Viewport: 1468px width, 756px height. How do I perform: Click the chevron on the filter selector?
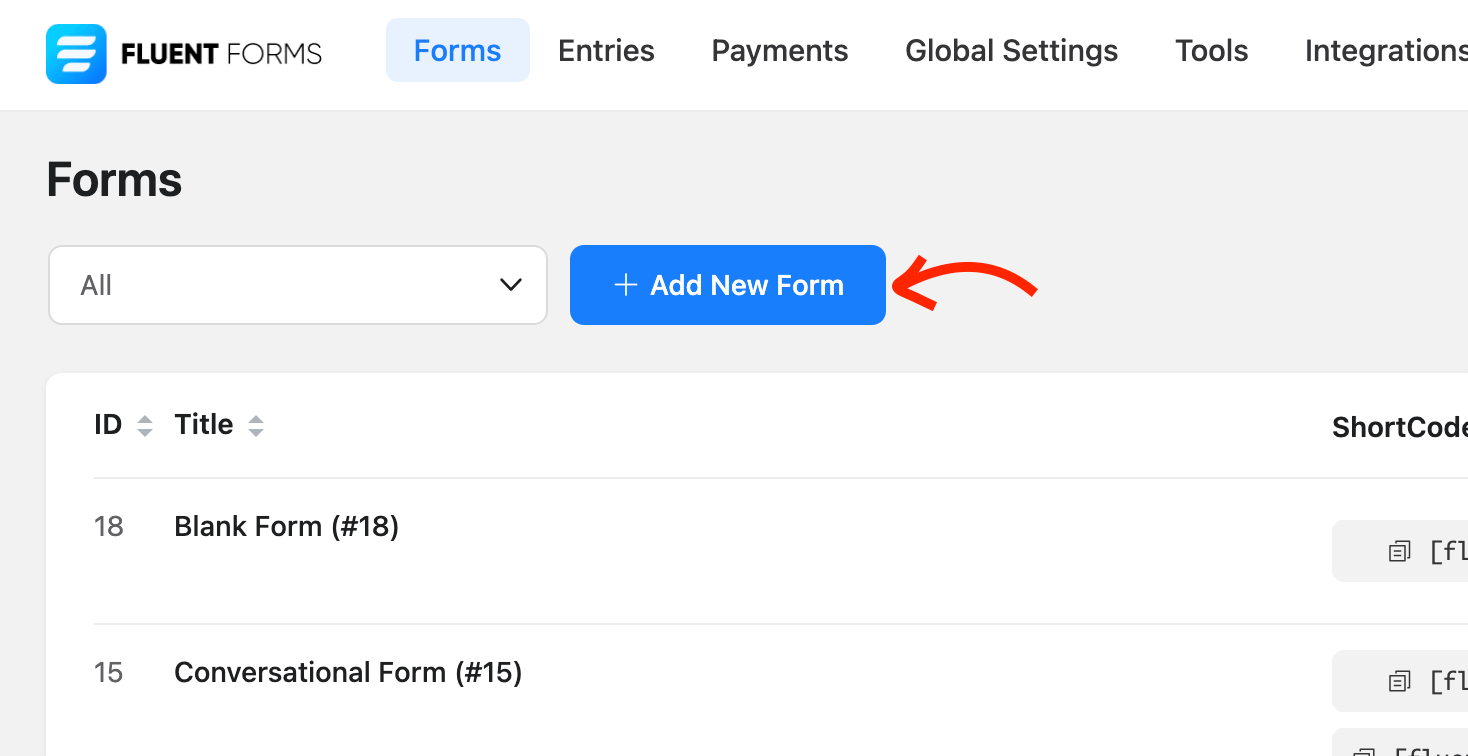(x=511, y=285)
